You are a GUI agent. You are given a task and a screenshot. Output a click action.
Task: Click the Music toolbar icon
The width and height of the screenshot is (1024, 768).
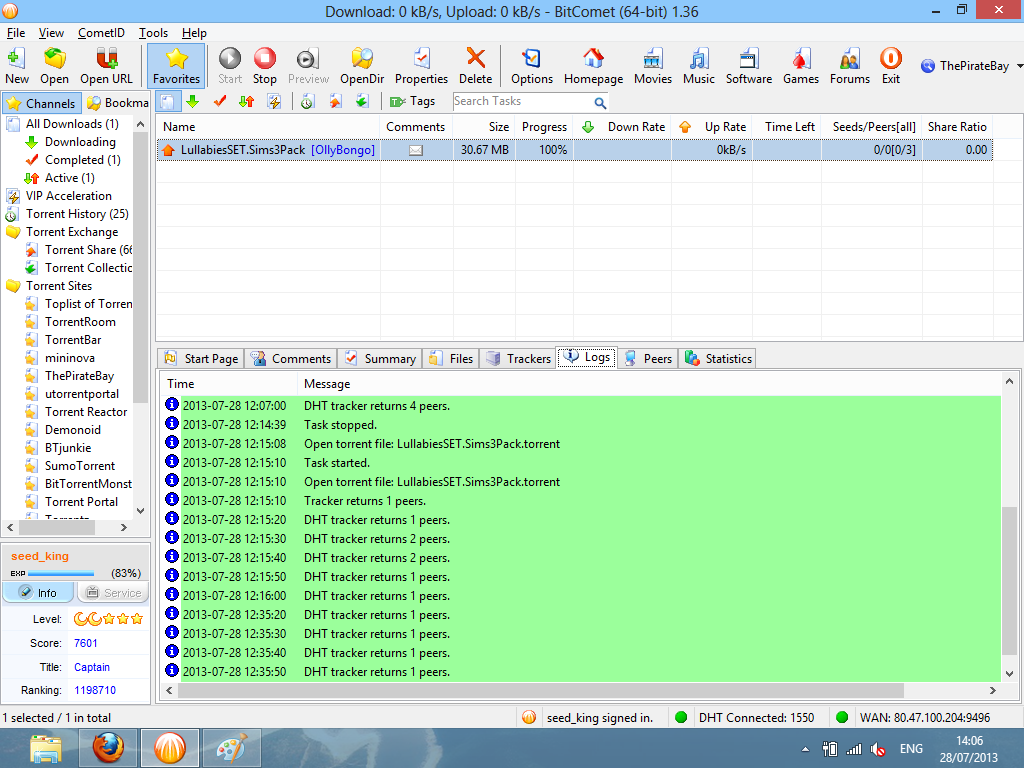coord(698,63)
